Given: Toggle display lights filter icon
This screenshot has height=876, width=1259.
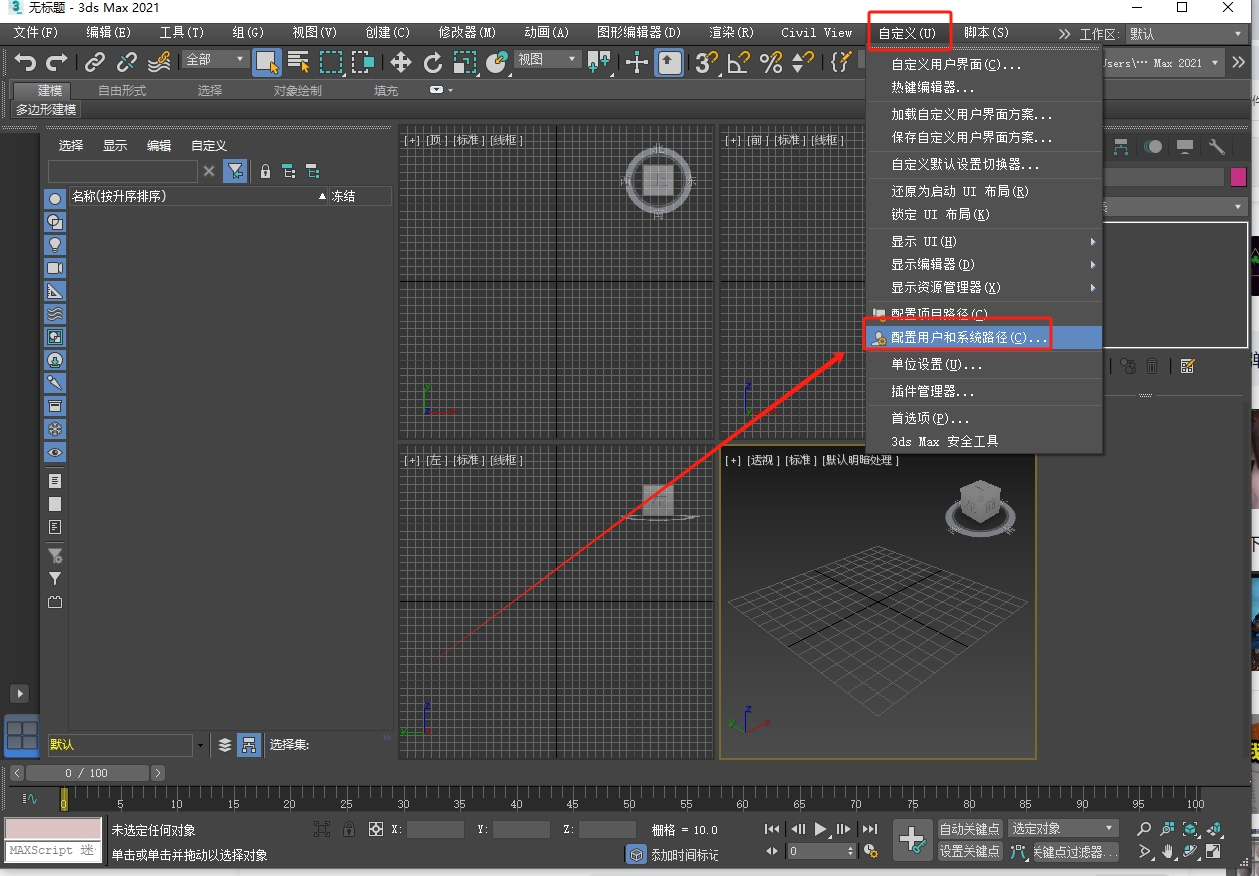Looking at the screenshot, I should tap(55, 244).
